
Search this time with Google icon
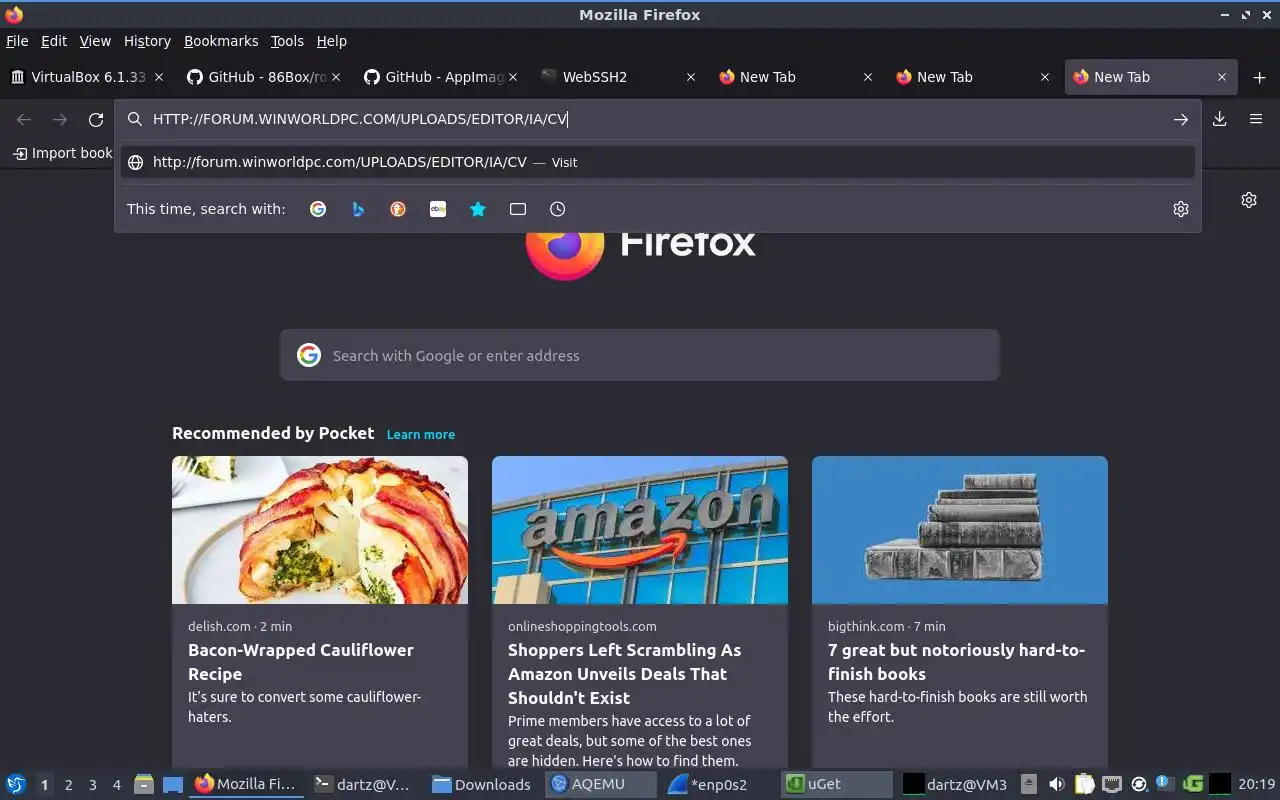click(x=318, y=209)
